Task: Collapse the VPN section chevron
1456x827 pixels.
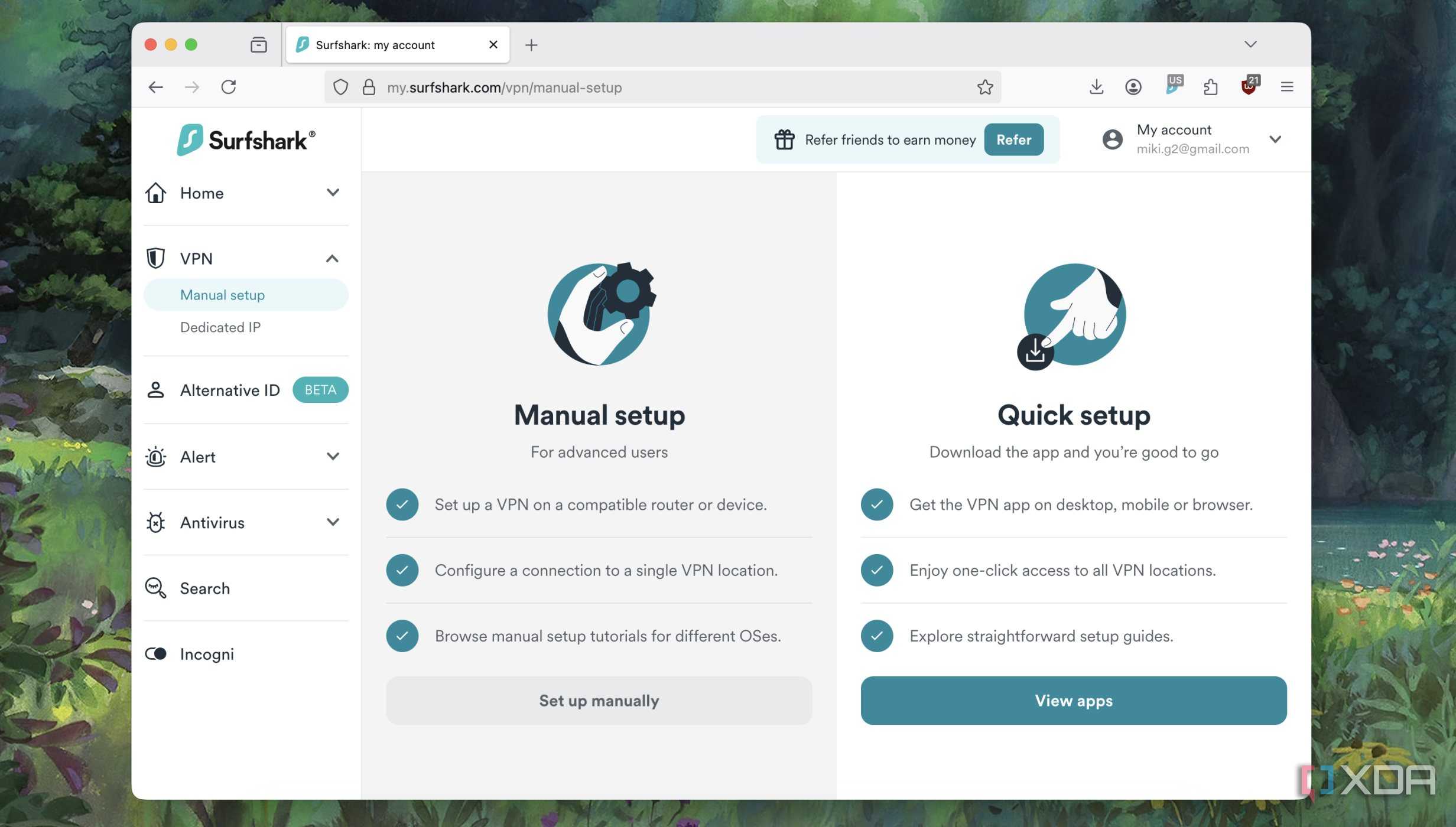Action: click(x=332, y=259)
